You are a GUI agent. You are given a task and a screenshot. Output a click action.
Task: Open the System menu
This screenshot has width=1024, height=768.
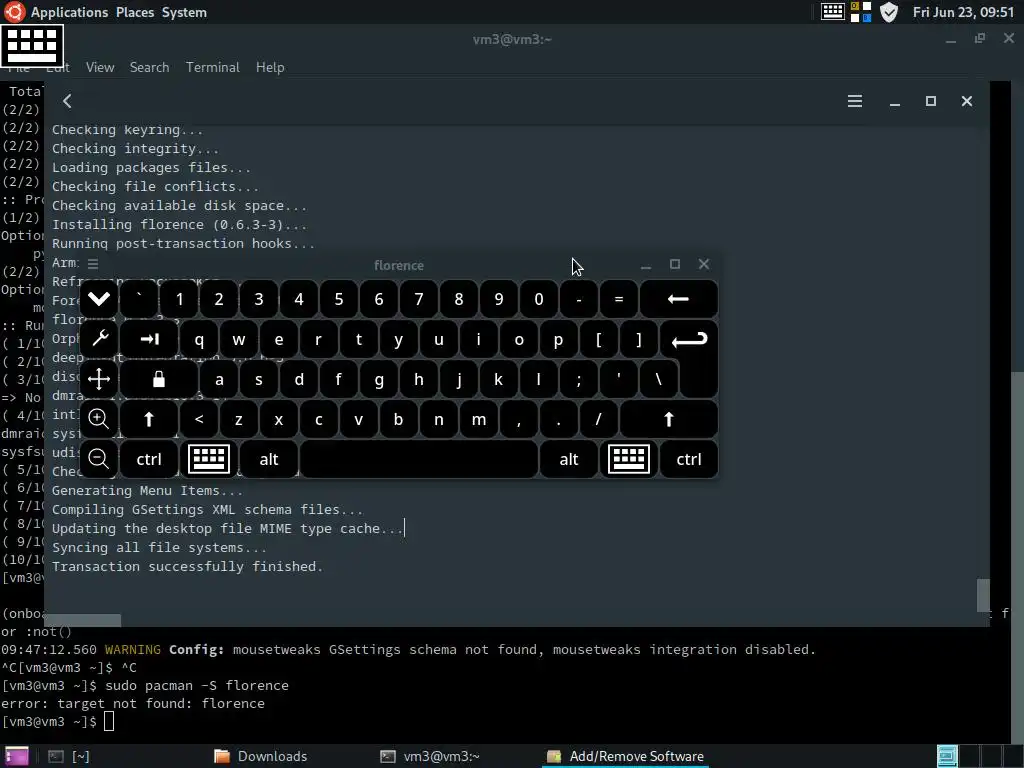(x=184, y=12)
